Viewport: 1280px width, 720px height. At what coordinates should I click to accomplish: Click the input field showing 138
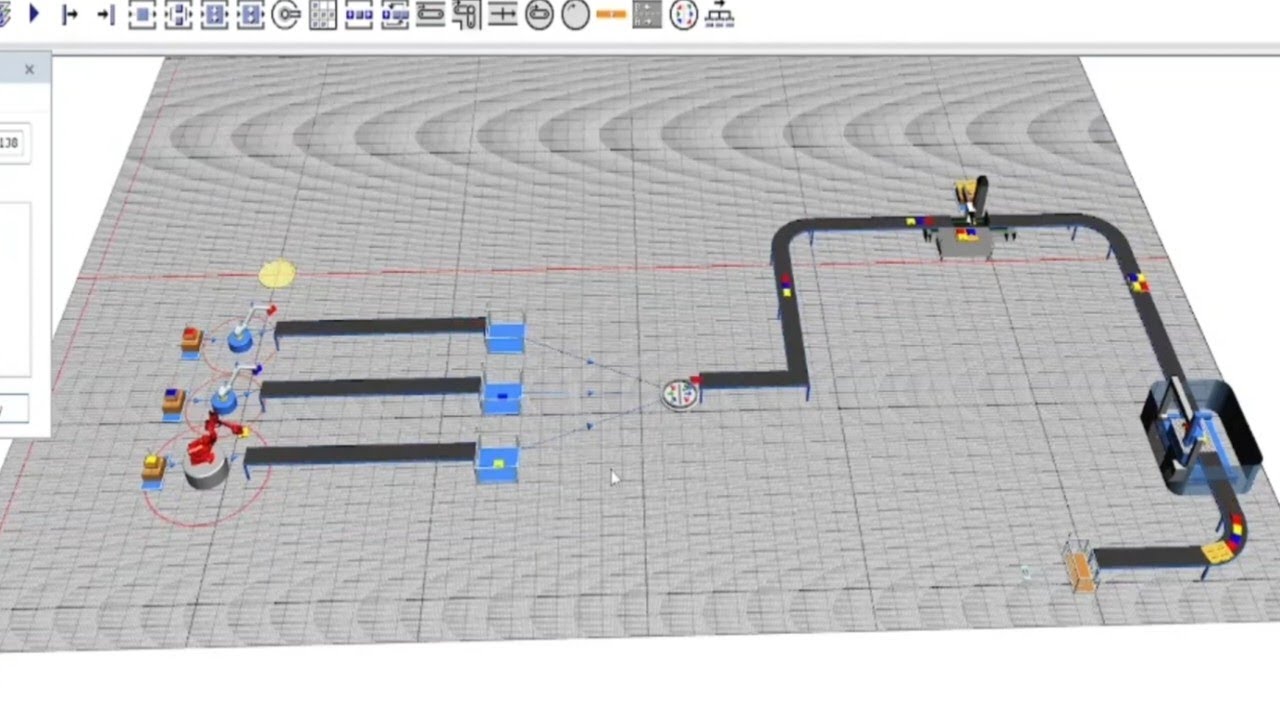12,142
